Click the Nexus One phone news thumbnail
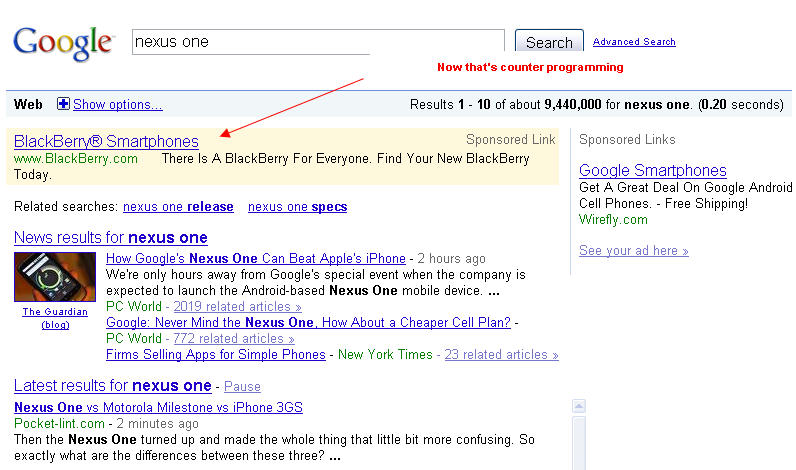 (x=55, y=277)
